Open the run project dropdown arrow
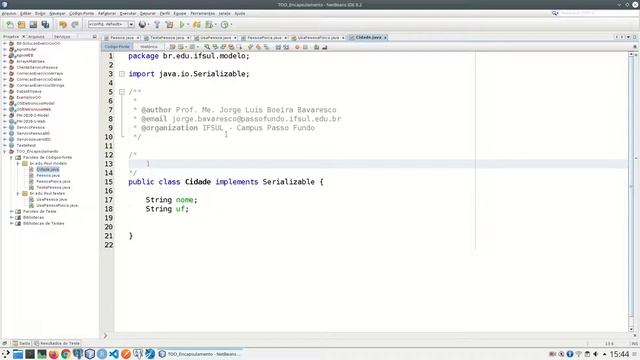The image size is (640, 360). tap(188, 24)
